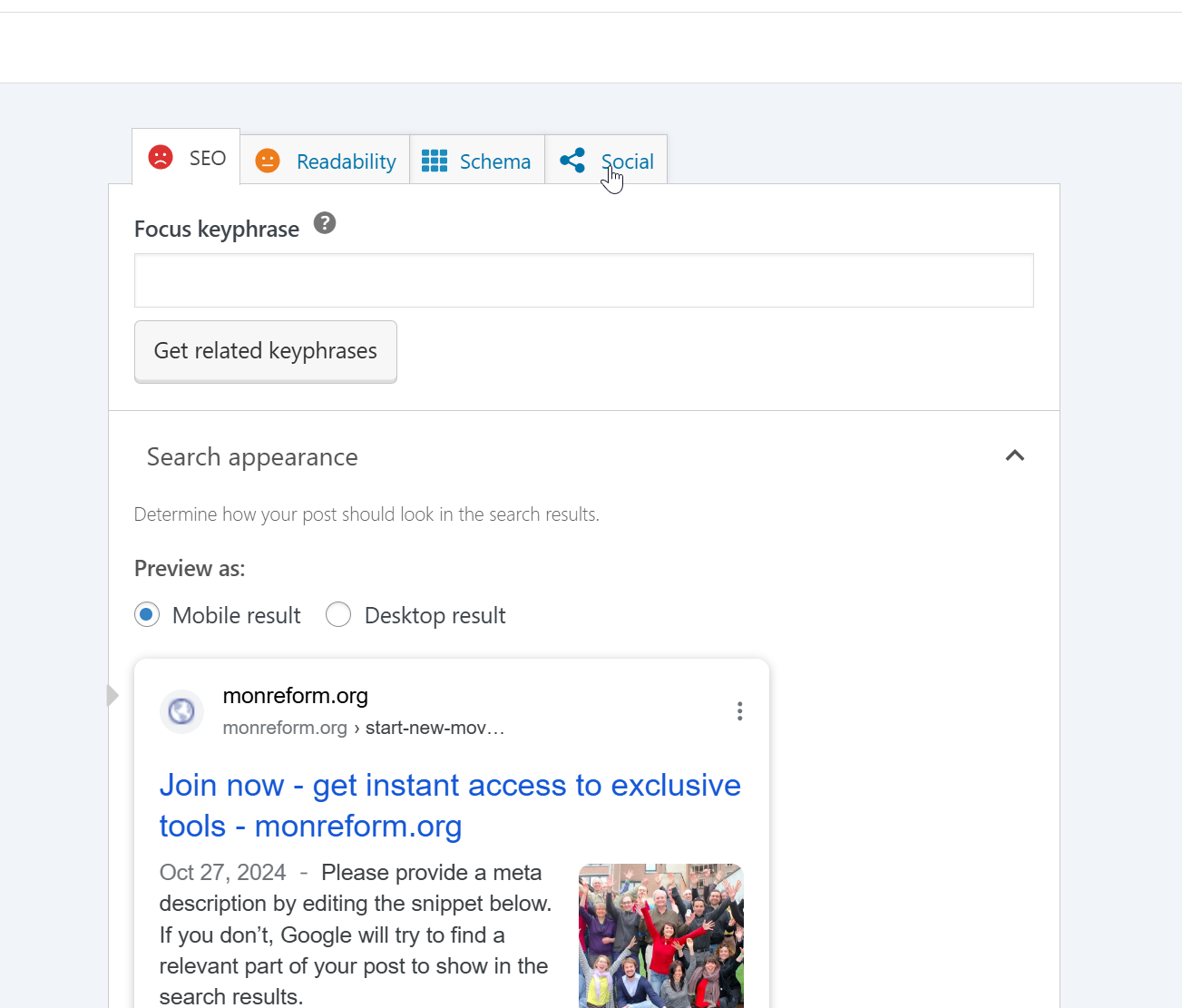The height and width of the screenshot is (1008, 1182).
Task: Click the gray arrow beside the mobile preview
Action: (112, 695)
